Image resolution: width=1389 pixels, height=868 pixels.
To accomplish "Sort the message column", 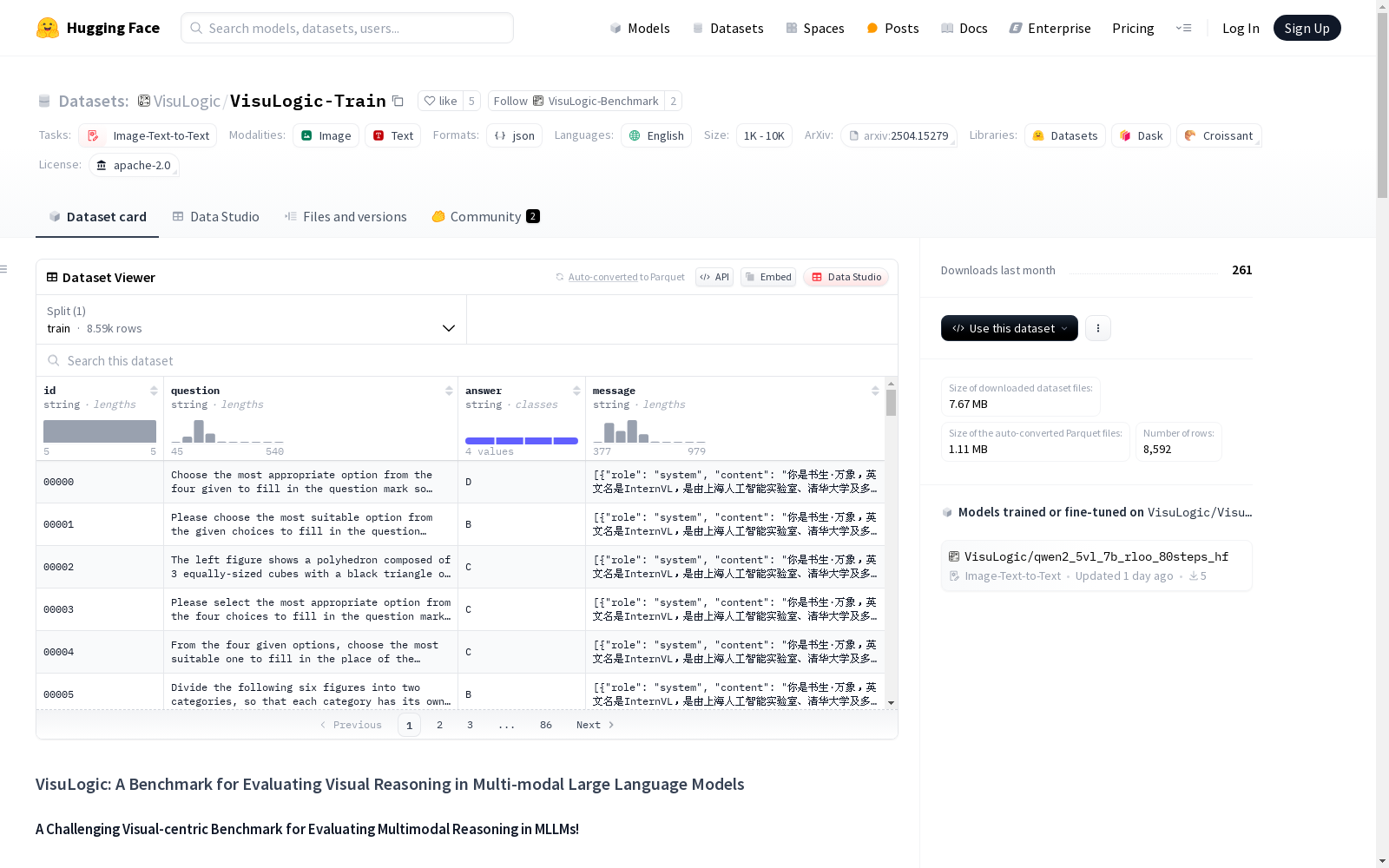I will point(875,391).
